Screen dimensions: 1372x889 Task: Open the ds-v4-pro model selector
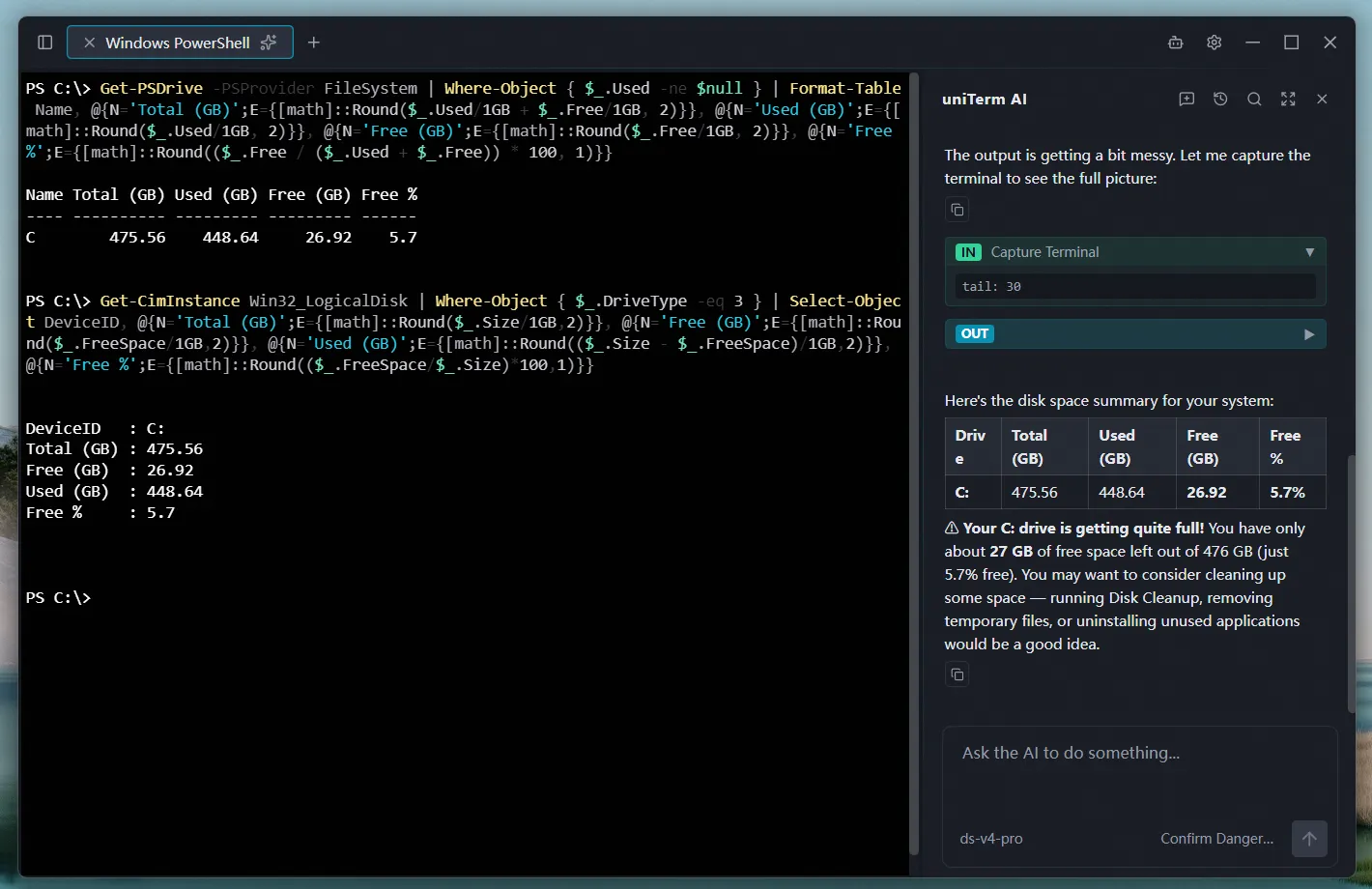pyautogui.click(x=991, y=839)
